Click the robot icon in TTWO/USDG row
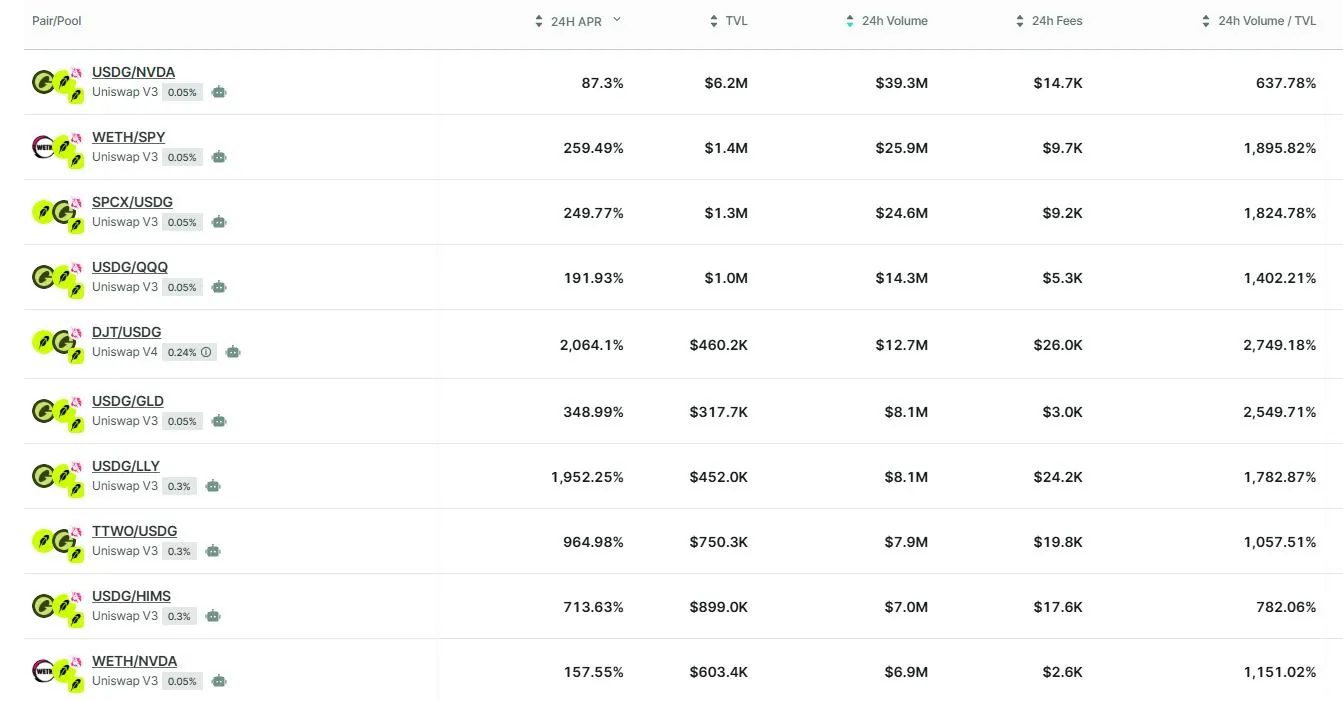 (x=213, y=551)
